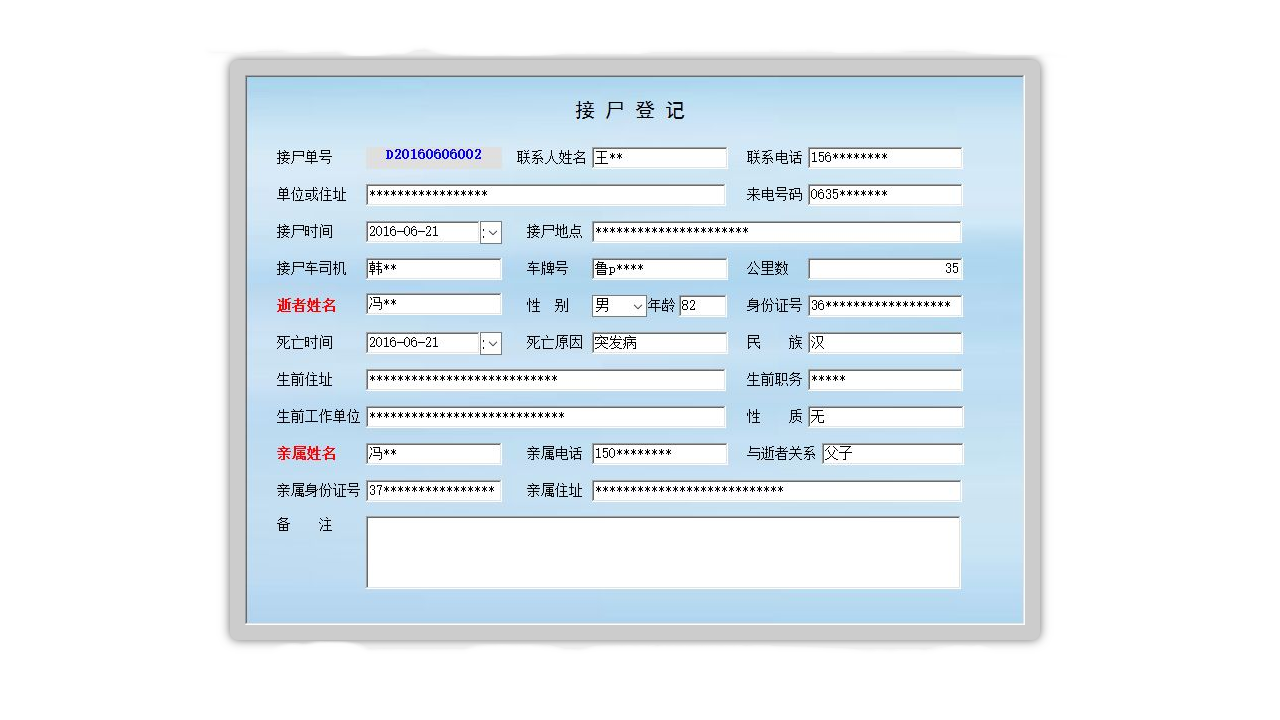This screenshot has width=1280, height=720.
Task: Select the 年龄 age field showing 82
Action: [x=702, y=305]
